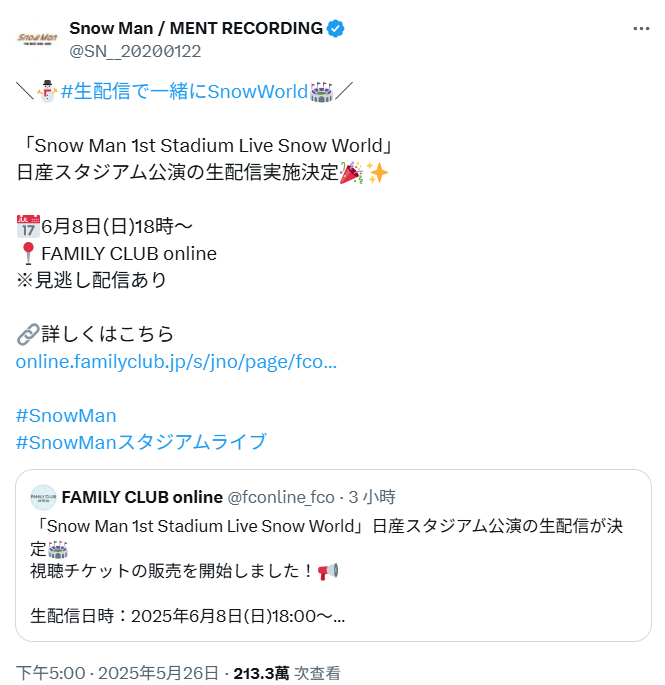665x685 pixels.
Task: Click the #SnowManスタジアムライブ hashtag
Action: tap(141, 442)
